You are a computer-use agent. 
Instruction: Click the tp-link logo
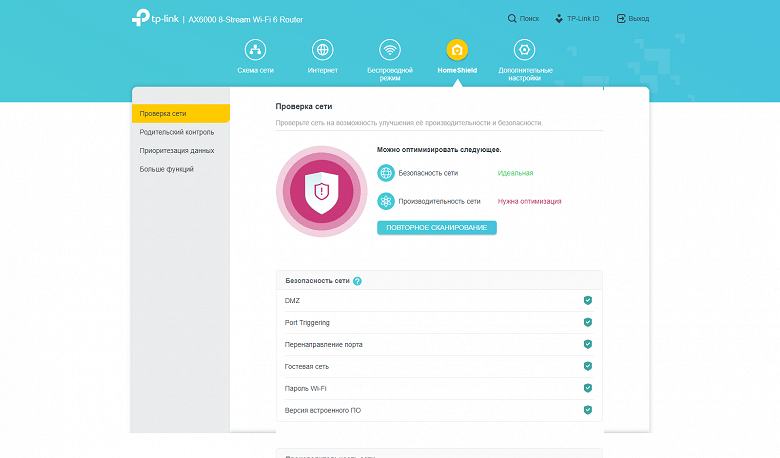pos(155,18)
